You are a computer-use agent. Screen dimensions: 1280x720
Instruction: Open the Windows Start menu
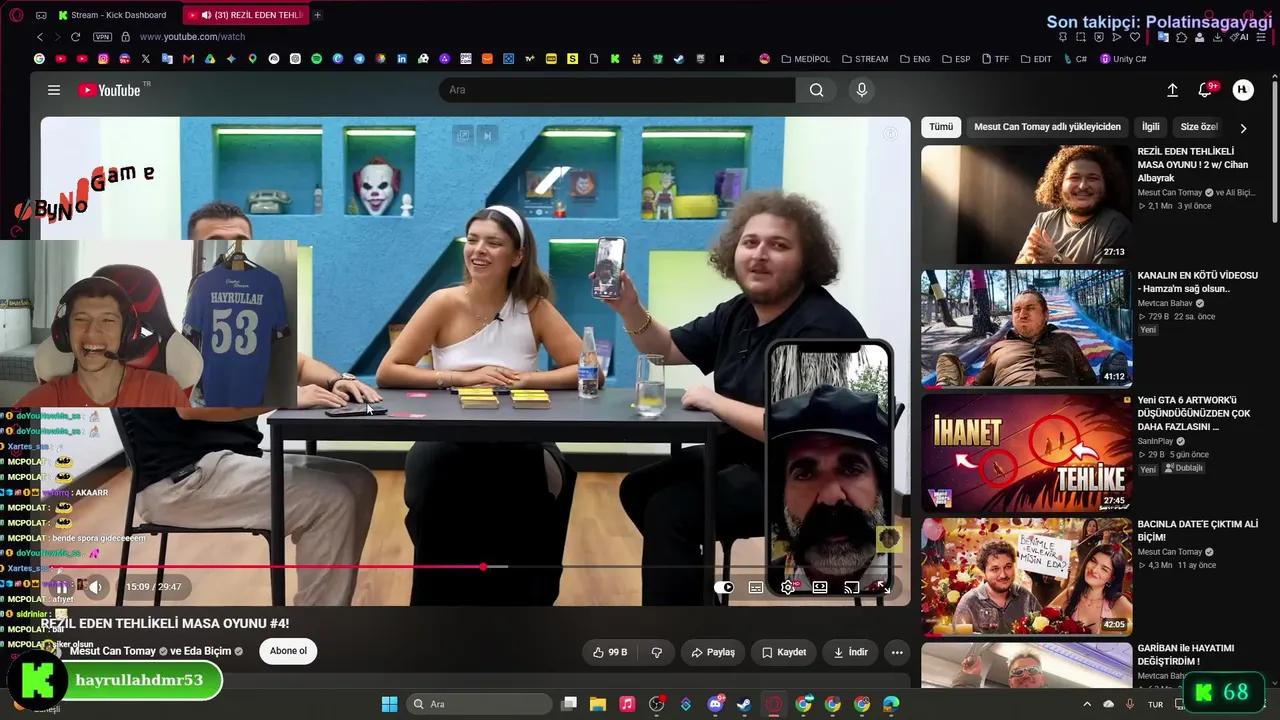[389, 704]
